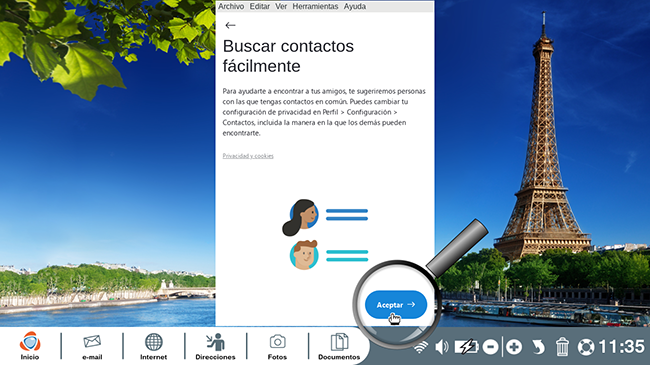Click the Wi-Fi status icon
The width and height of the screenshot is (650, 365).
(421, 347)
